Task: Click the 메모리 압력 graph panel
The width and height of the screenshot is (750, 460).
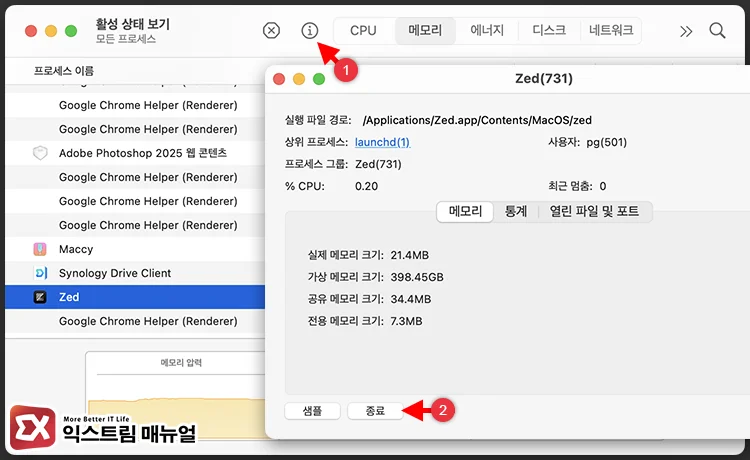Action: click(175, 395)
